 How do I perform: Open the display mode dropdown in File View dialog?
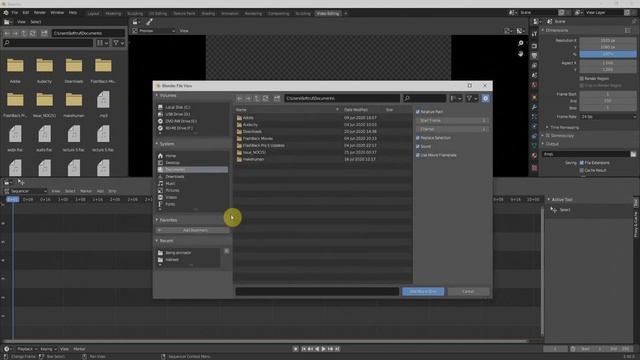[x=456, y=98]
